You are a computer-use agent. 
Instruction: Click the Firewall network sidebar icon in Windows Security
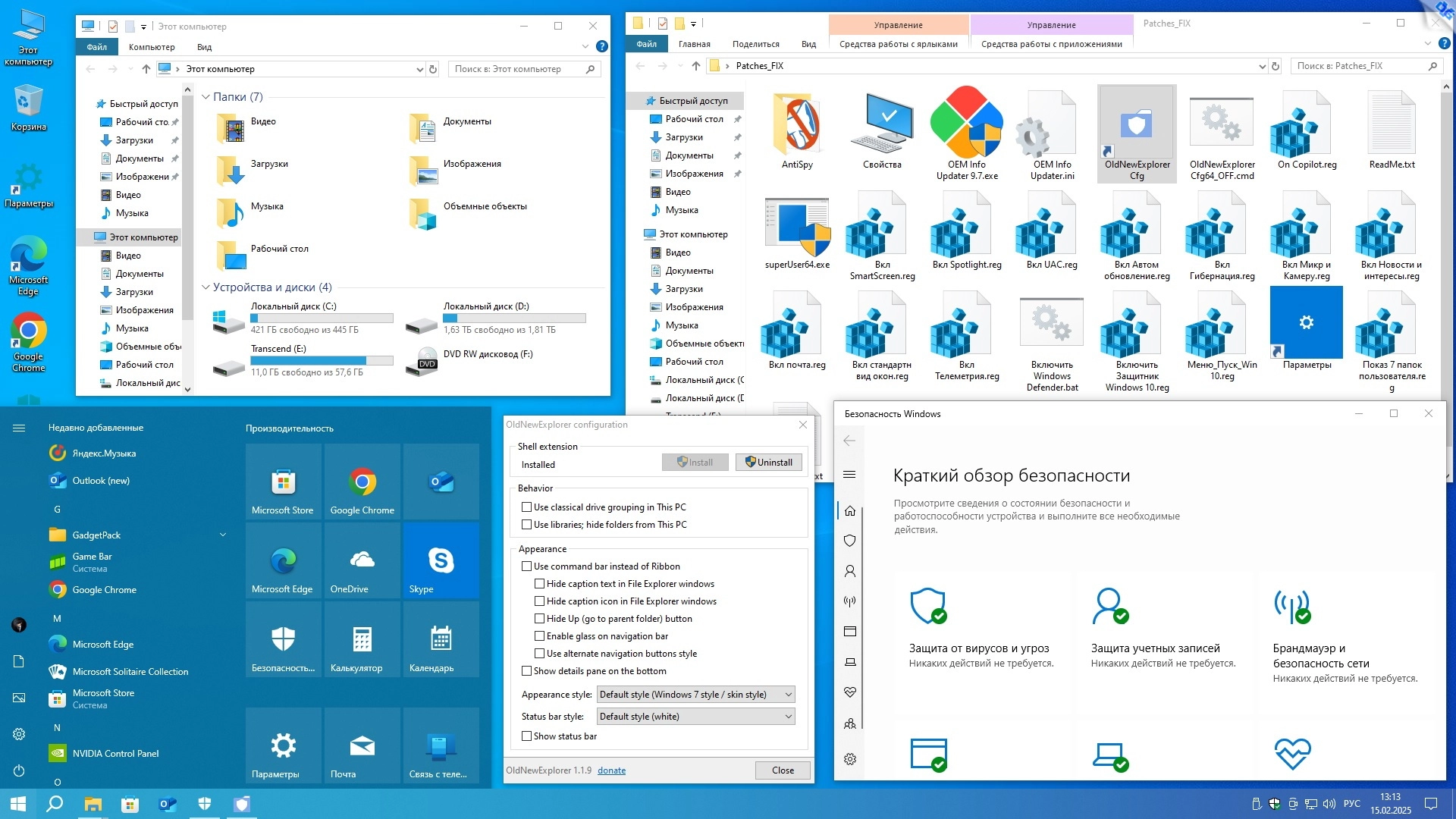click(849, 601)
